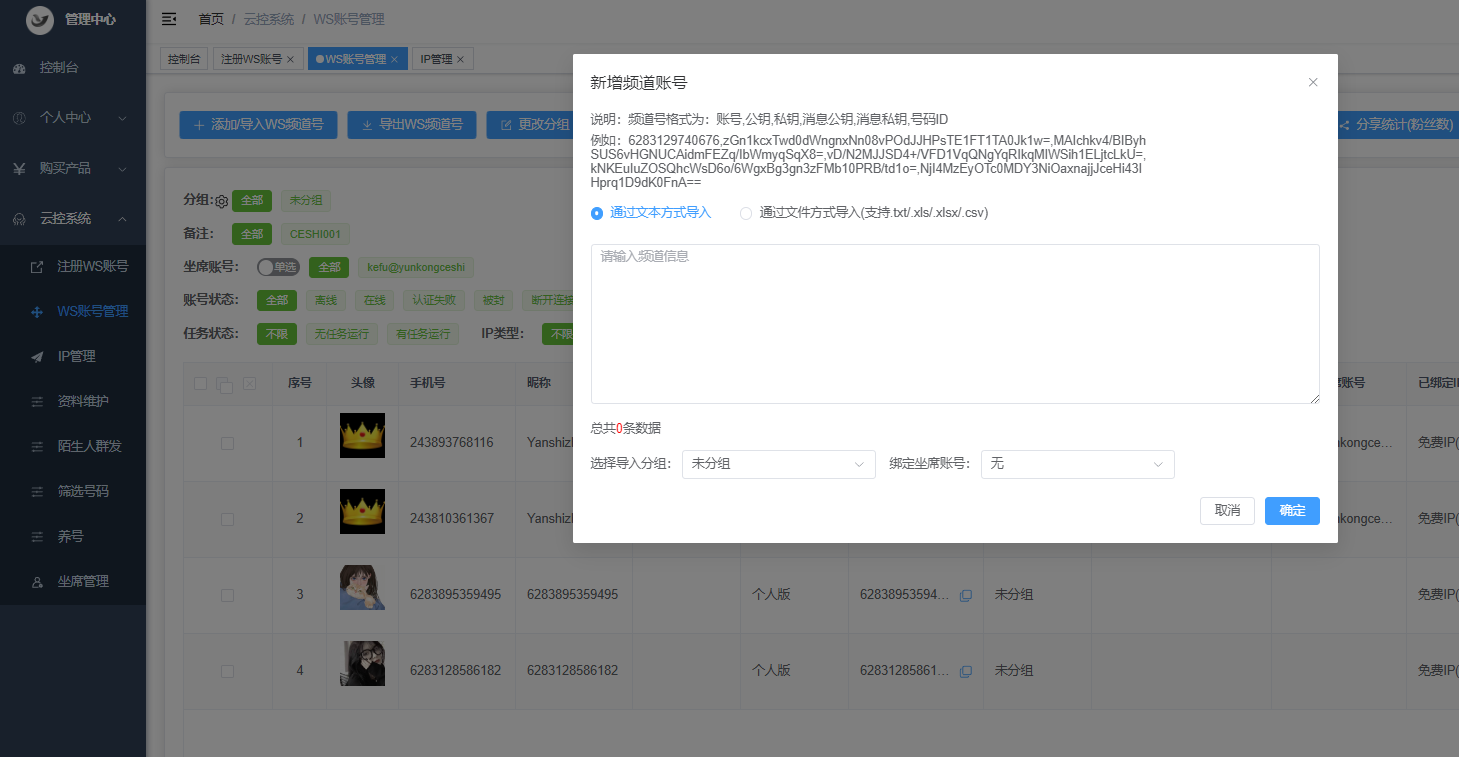Open WS账号管理 in sidebar
This screenshot has width=1459, height=757.
pyautogui.click(x=73, y=311)
